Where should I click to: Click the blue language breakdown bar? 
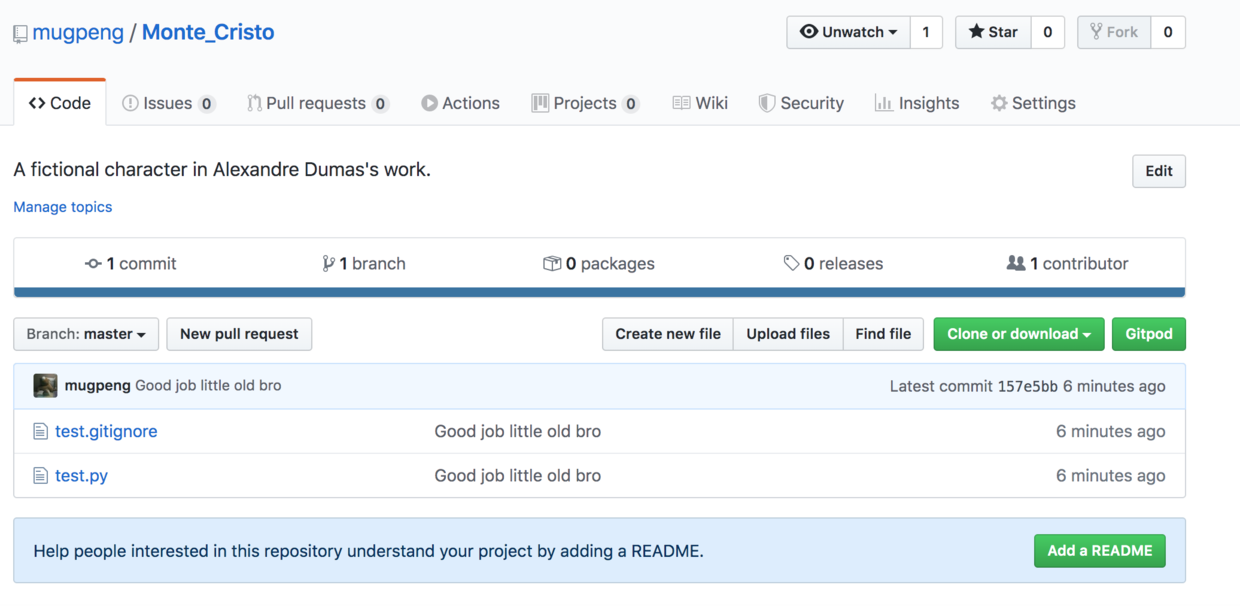click(599, 292)
